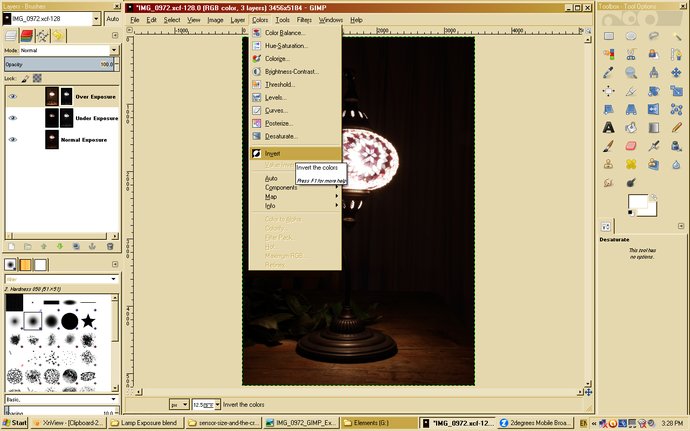Screen dimensions: 690x431
Task: Select the Ink tool
Action: point(676,146)
